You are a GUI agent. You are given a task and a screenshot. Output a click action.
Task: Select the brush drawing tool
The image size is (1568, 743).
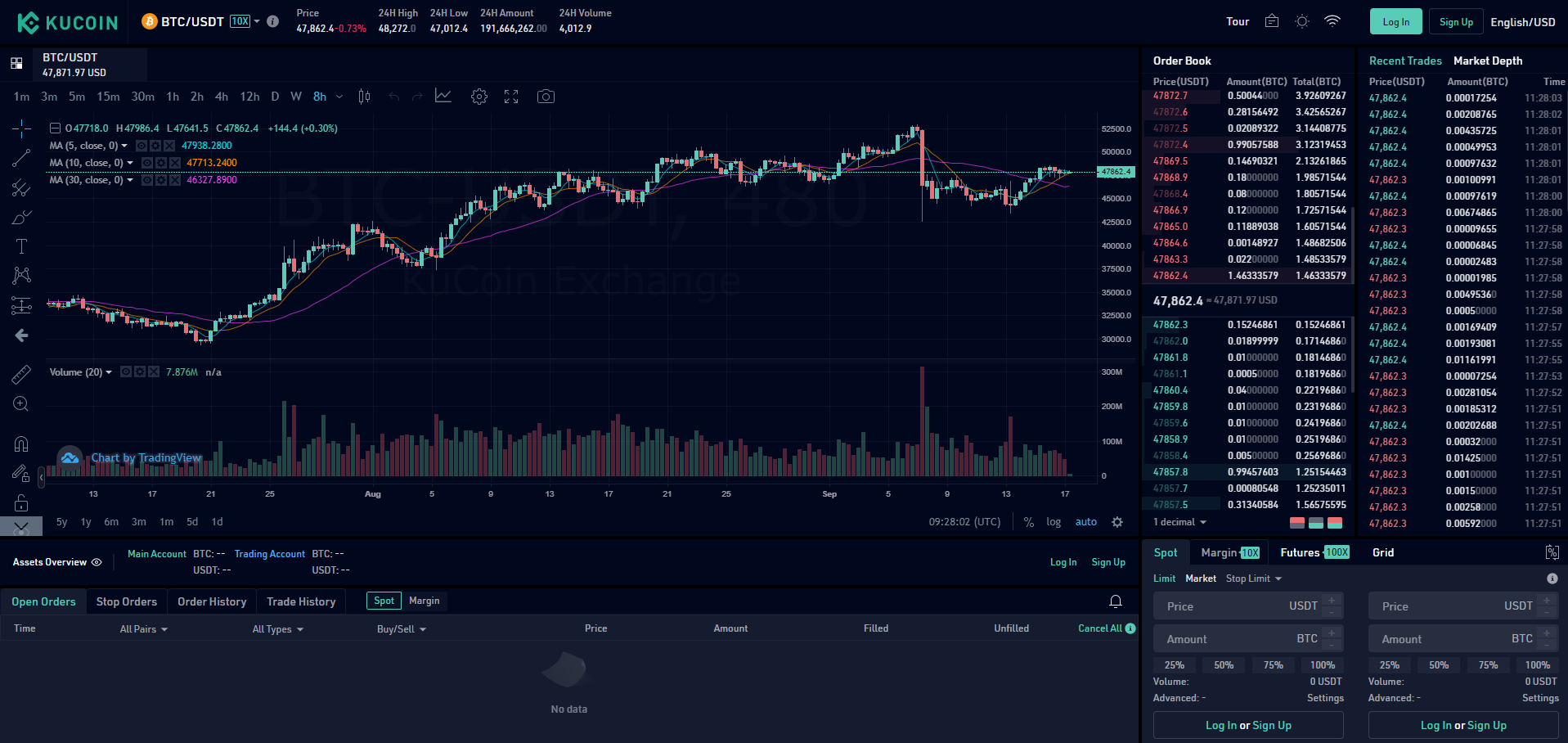tap(21, 218)
